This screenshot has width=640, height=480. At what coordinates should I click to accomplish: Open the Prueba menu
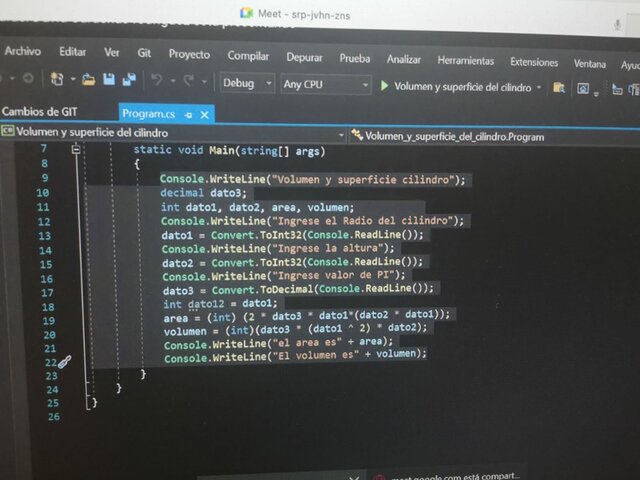click(x=355, y=59)
